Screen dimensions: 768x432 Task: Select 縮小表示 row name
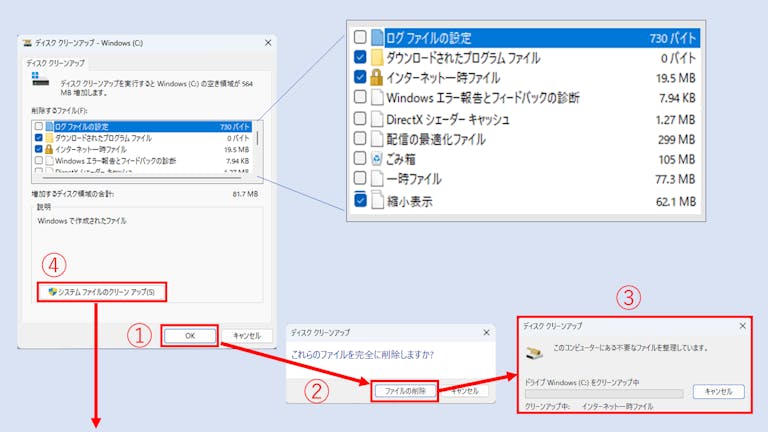[x=409, y=201]
